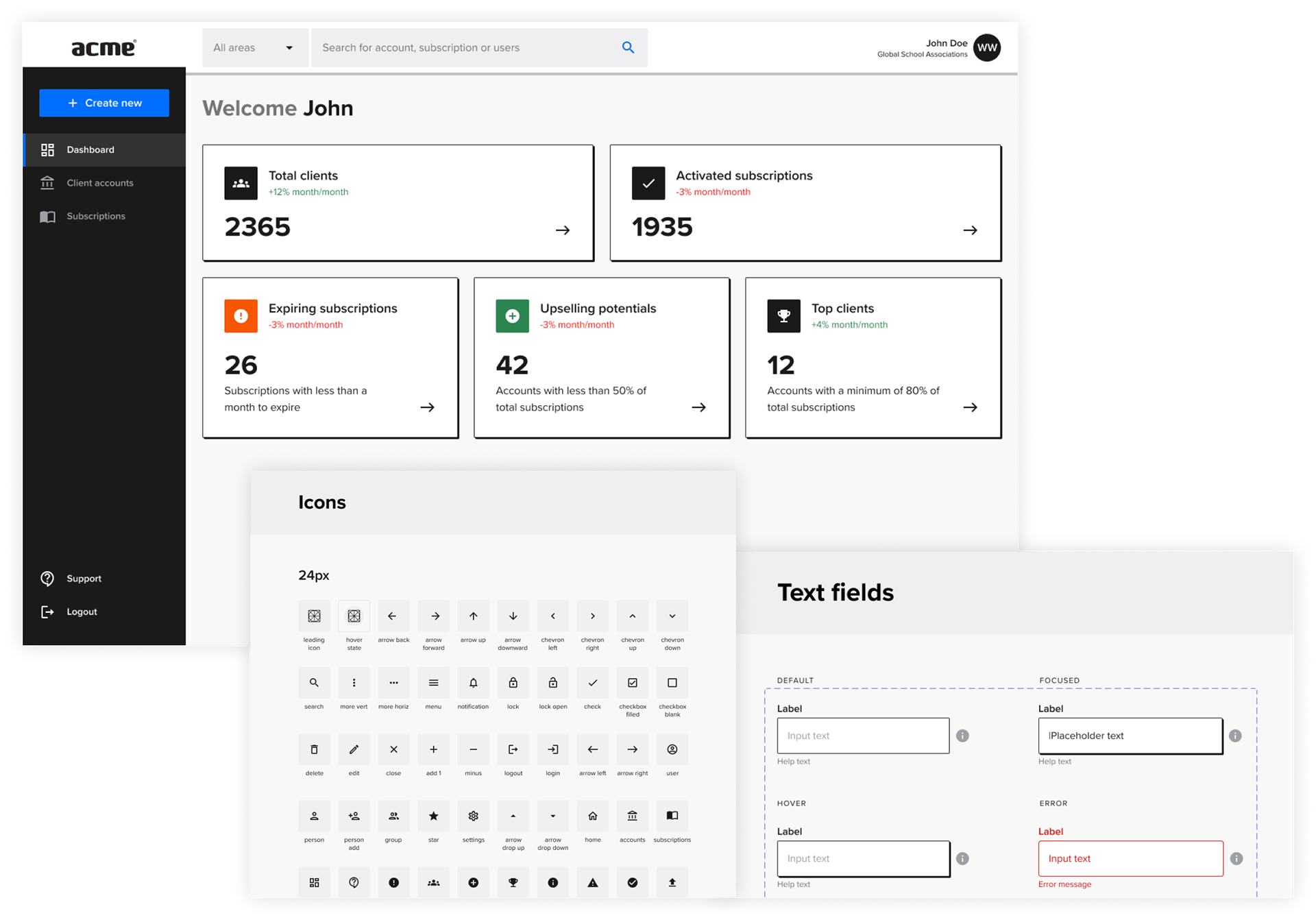The image size is (1316, 920).
Task: Open Support in the sidebar
Action: point(71,579)
